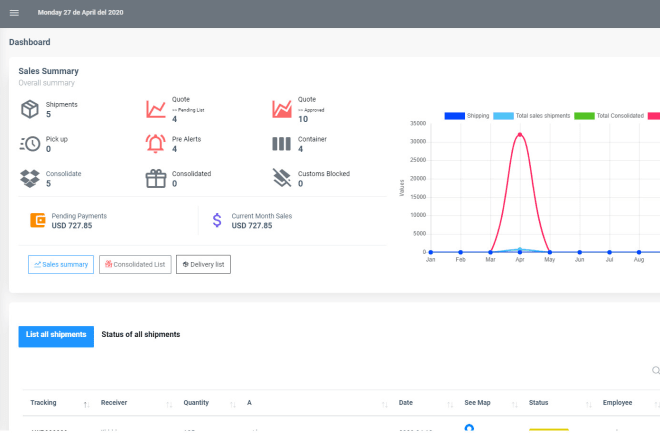Click the 'Pre Alerts' label text
The image size is (660, 440).
pyautogui.click(x=186, y=139)
